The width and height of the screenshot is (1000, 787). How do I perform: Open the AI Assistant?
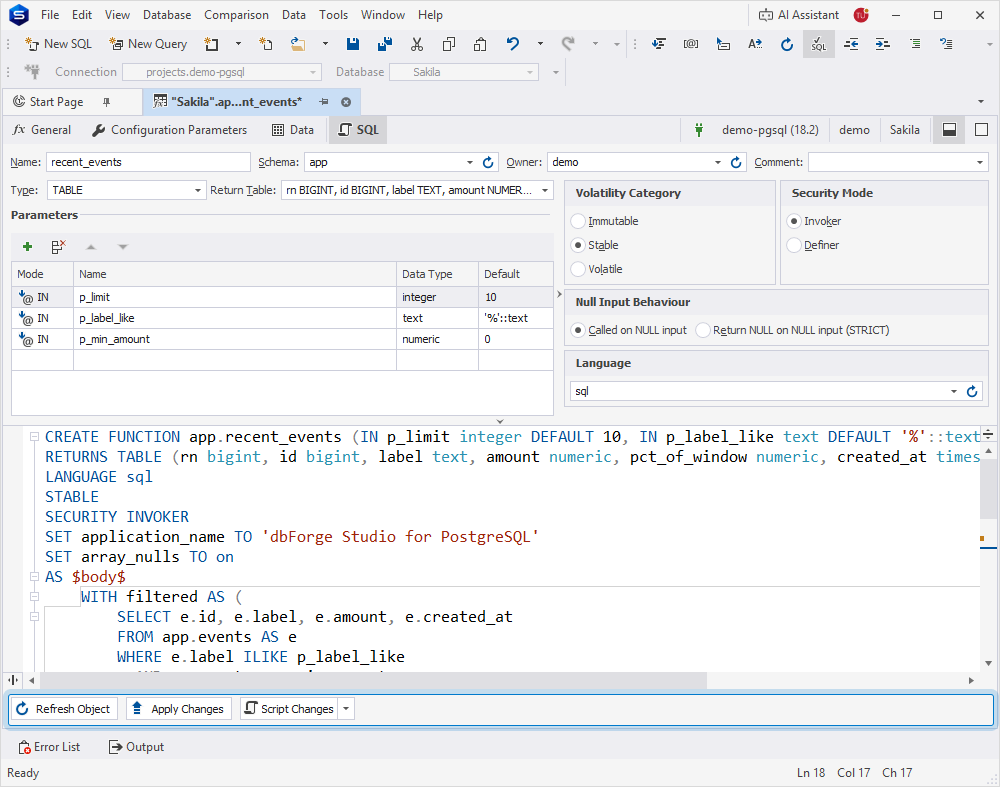coord(799,15)
